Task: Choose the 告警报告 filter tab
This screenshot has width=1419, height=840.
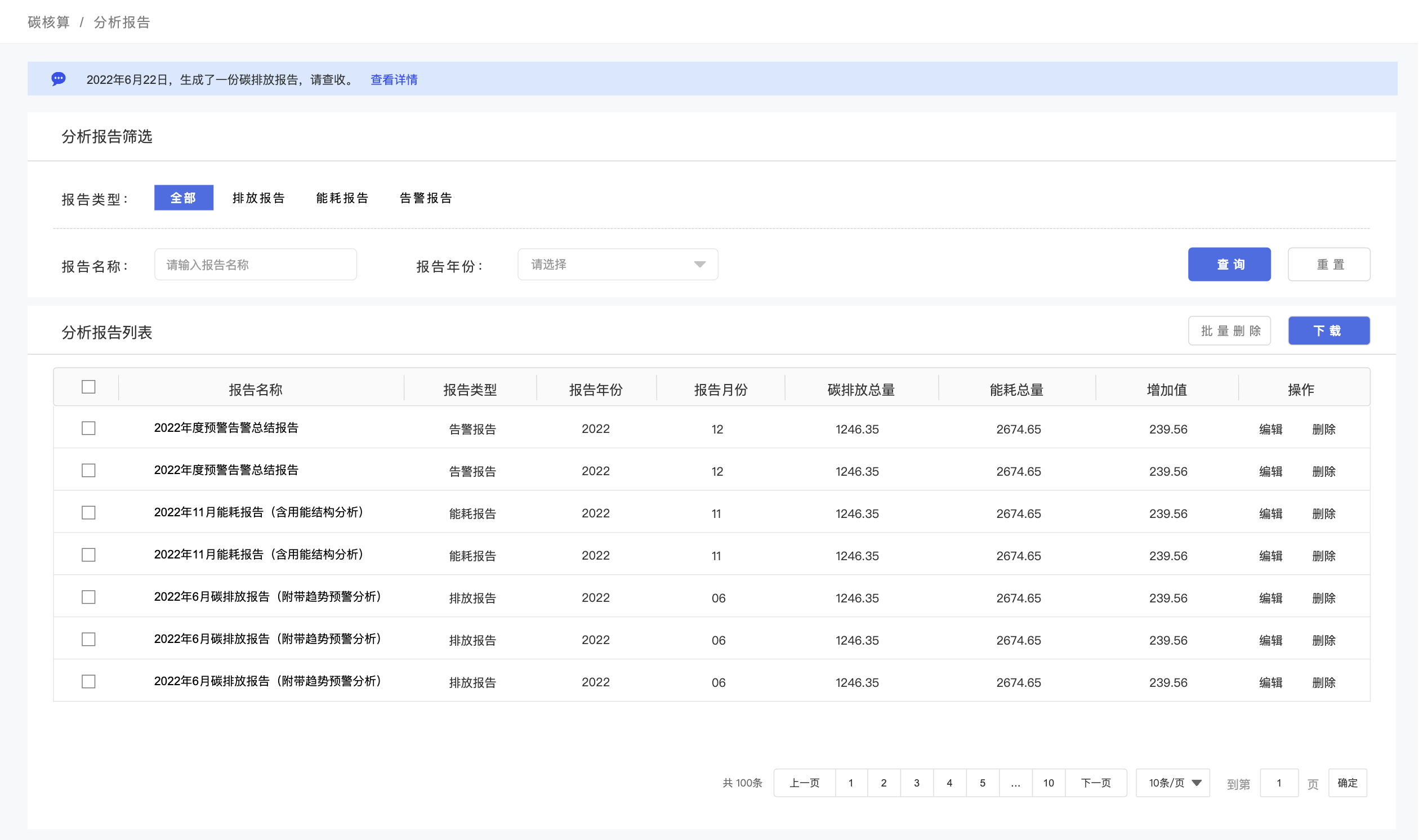Action: tap(426, 198)
